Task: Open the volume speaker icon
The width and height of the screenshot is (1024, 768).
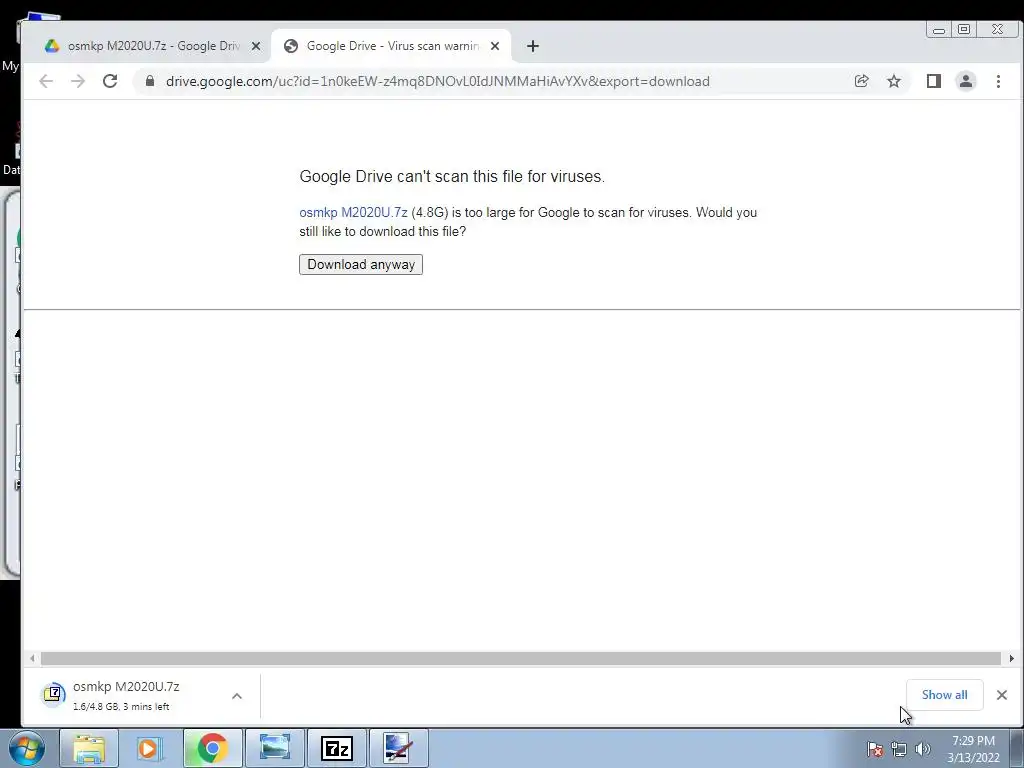Action: click(x=923, y=749)
